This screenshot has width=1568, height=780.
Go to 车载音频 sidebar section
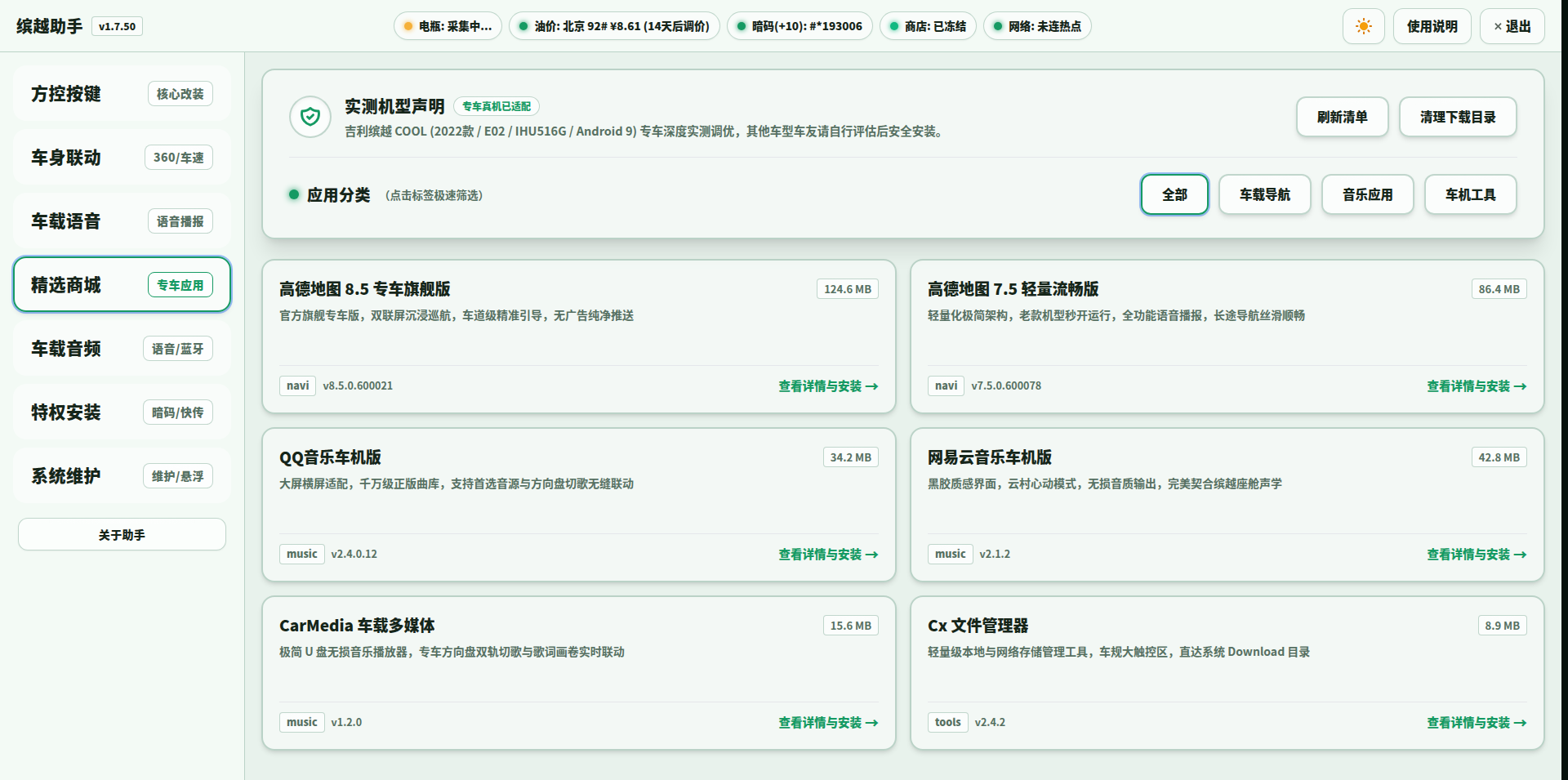pyautogui.click(x=122, y=349)
